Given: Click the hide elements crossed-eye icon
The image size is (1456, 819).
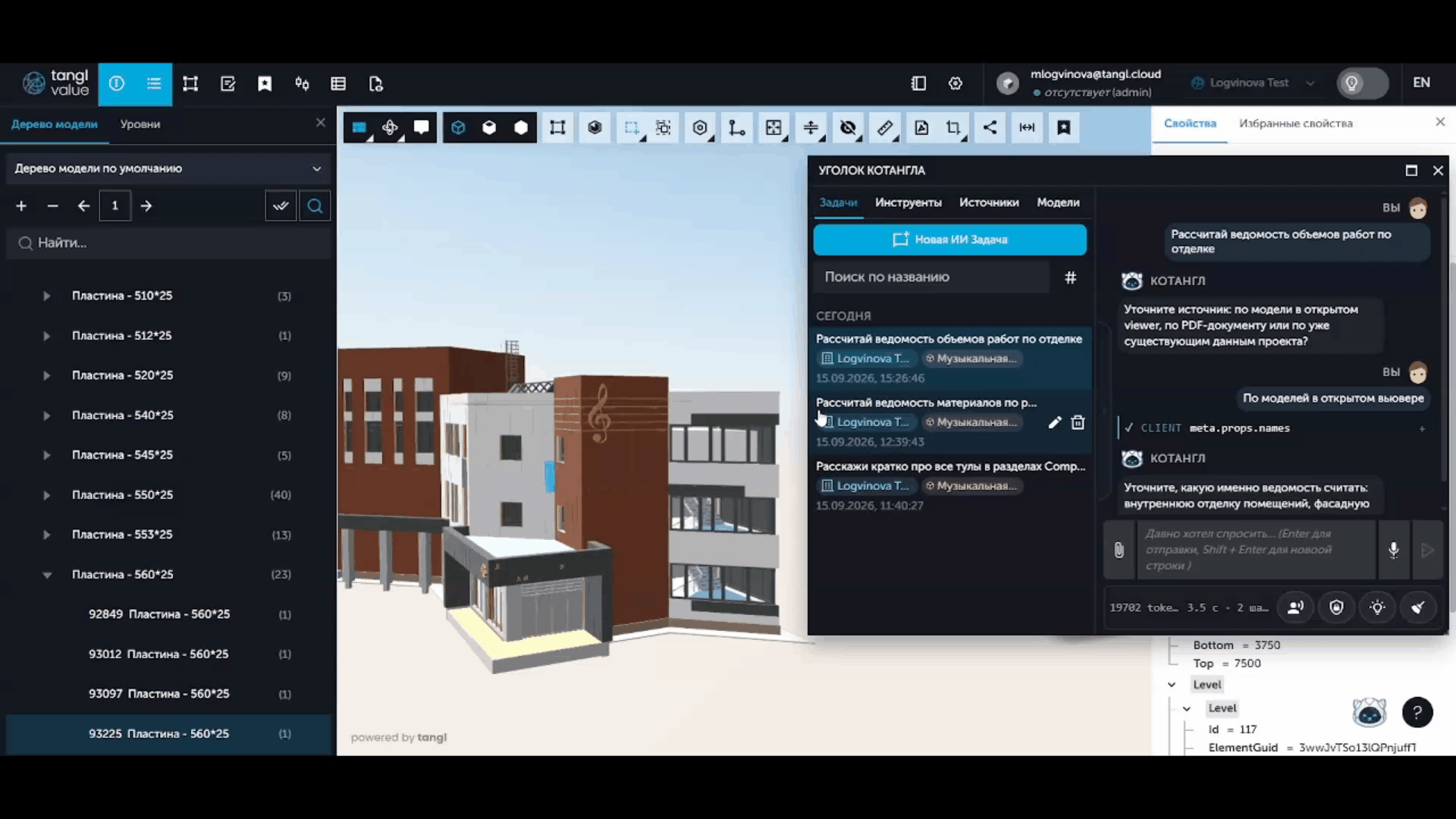Looking at the screenshot, I should (848, 128).
